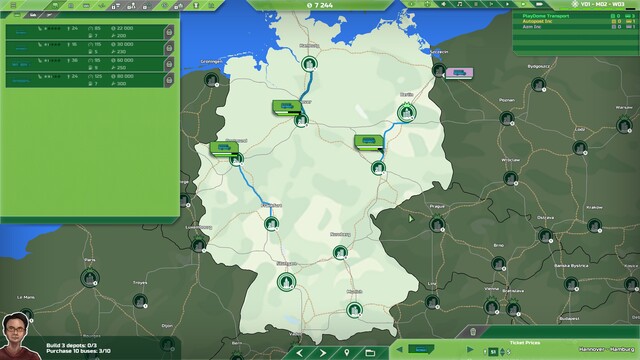
Task: Show next bus with right triangle arrow
Action: pyautogui.click(x=470, y=350)
